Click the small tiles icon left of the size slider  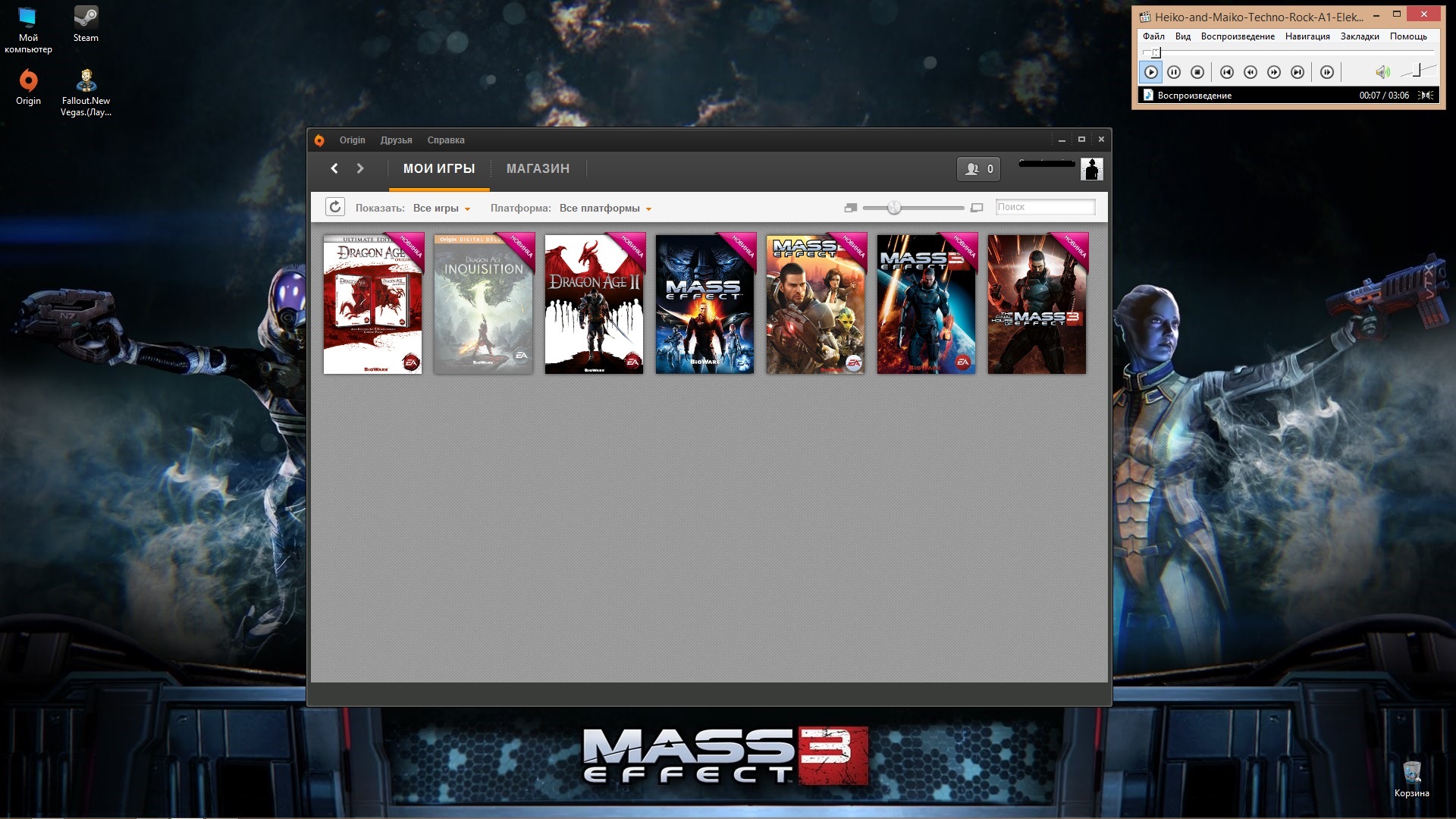(851, 208)
